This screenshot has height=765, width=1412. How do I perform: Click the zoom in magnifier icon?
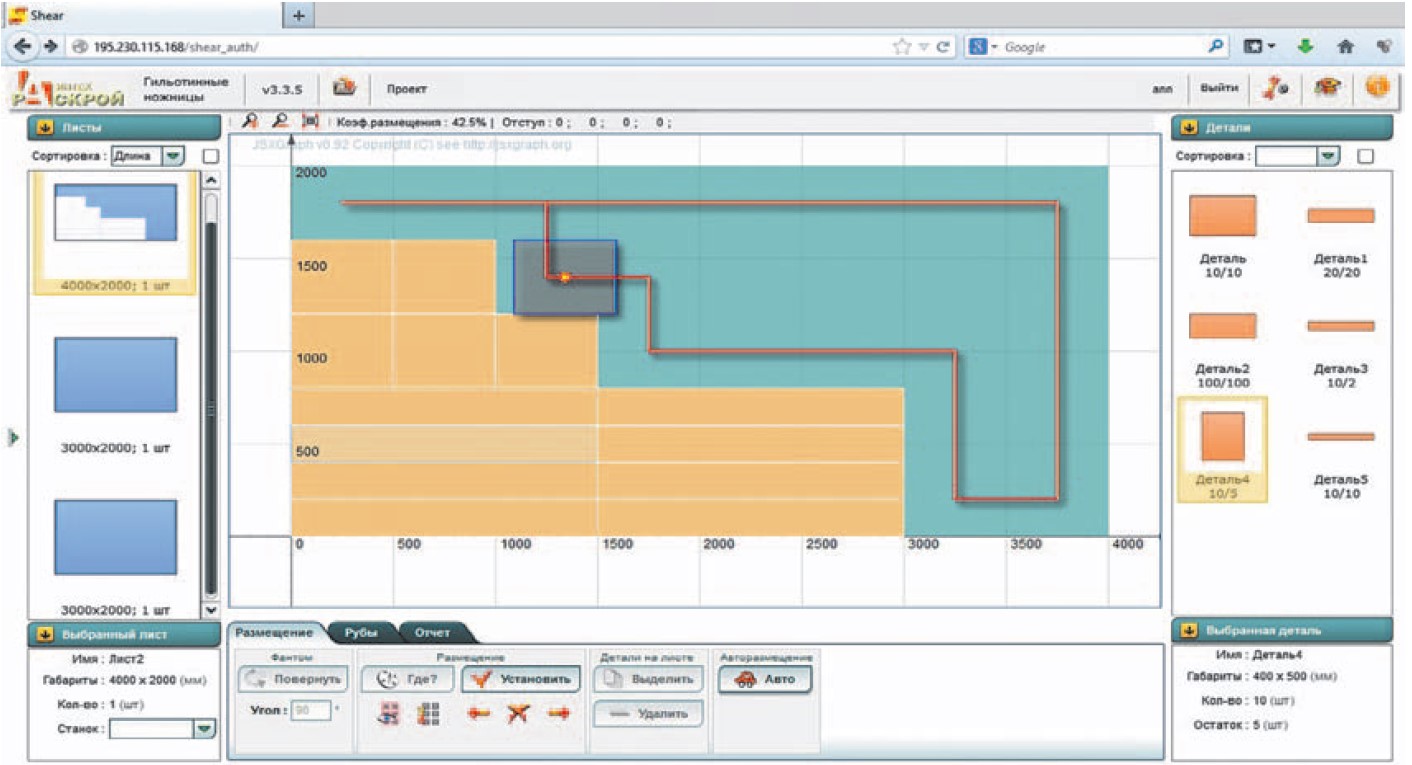pyautogui.click(x=251, y=121)
